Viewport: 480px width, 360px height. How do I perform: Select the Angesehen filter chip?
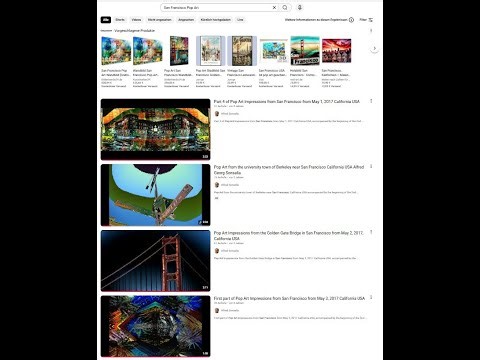click(x=186, y=20)
